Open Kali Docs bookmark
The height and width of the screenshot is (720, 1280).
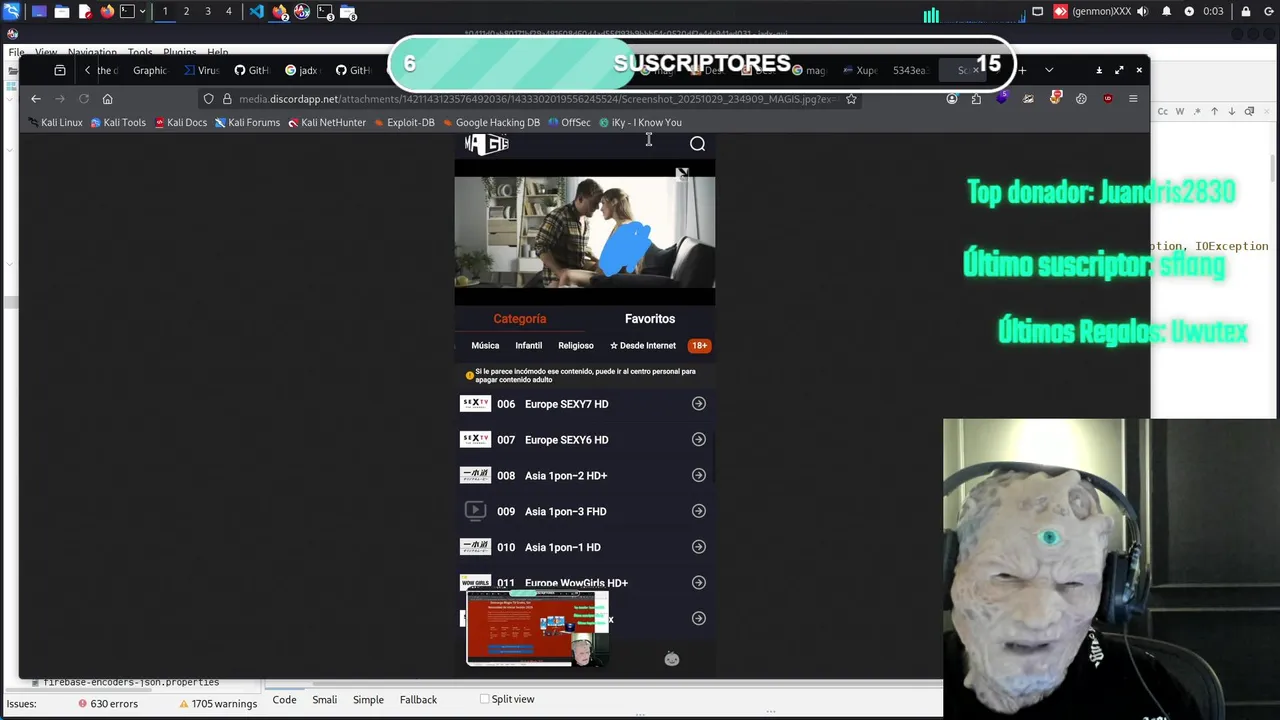pyautogui.click(x=180, y=122)
